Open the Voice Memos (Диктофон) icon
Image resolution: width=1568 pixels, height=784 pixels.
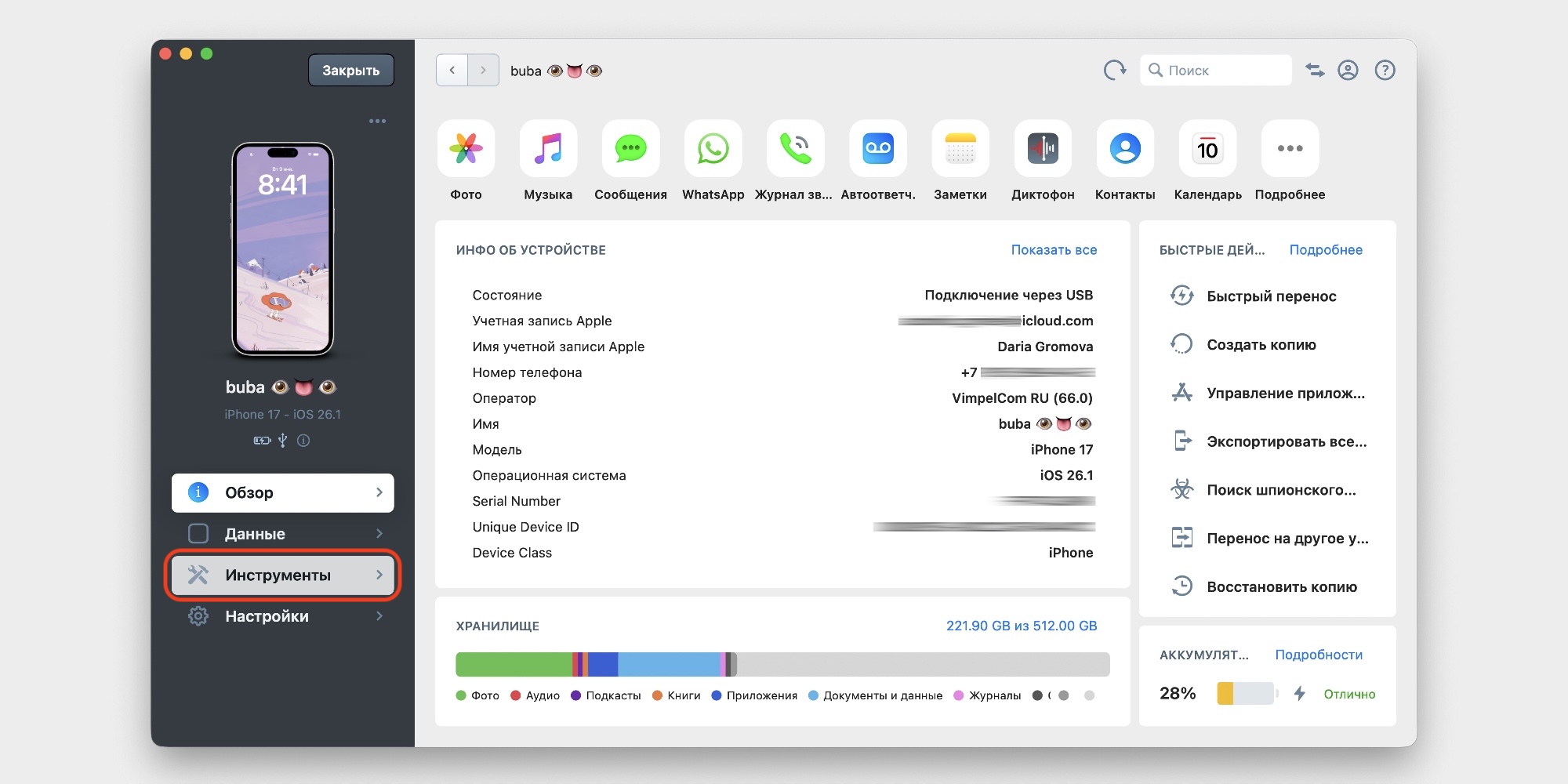[x=1043, y=149]
